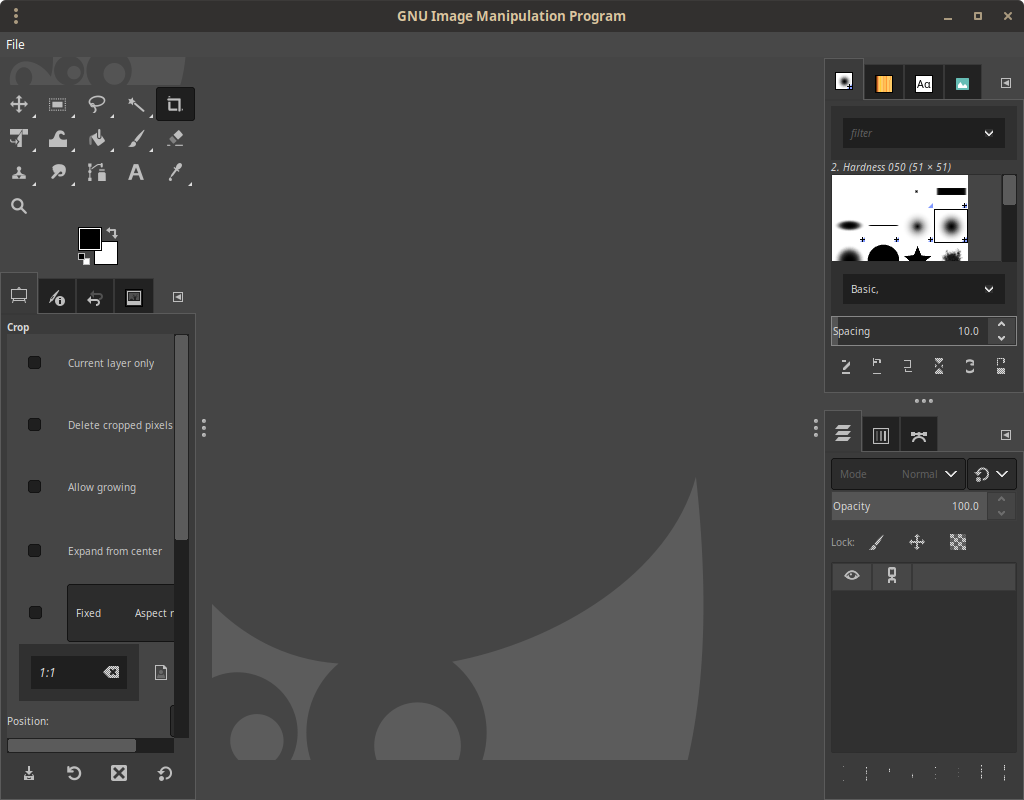The image size is (1024, 800).
Task: Switch to the Channels tab
Action: coord(880,436)
